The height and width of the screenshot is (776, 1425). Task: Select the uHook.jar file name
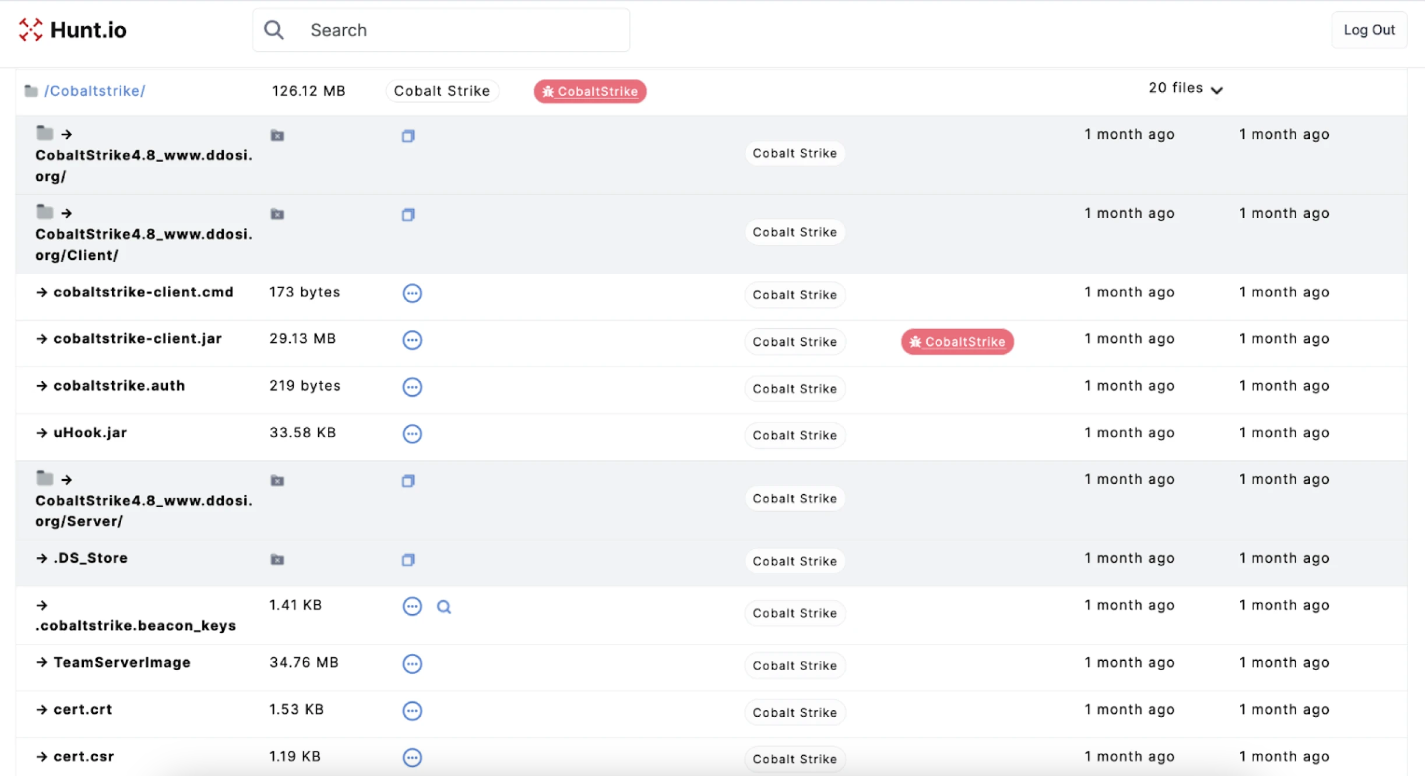[90, 433]
